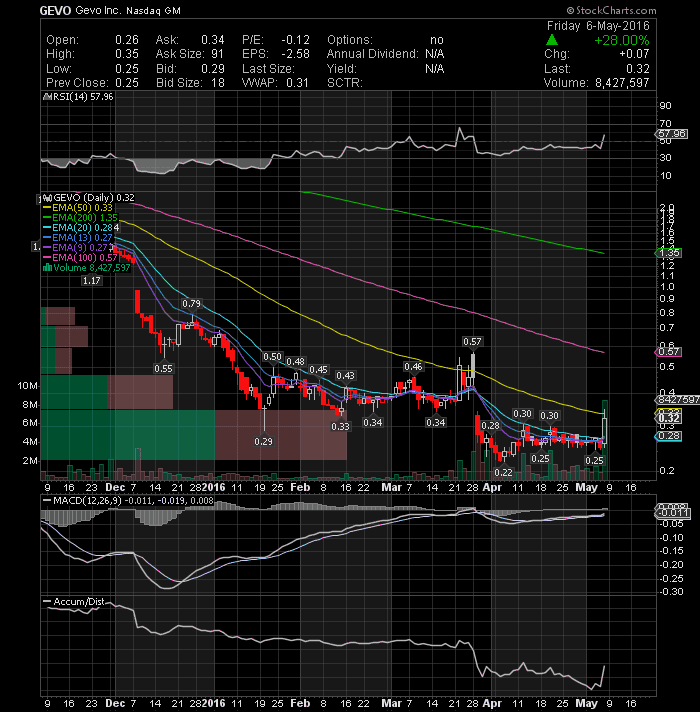Click 'May' on the bottom date axis

tap(587, 703)
